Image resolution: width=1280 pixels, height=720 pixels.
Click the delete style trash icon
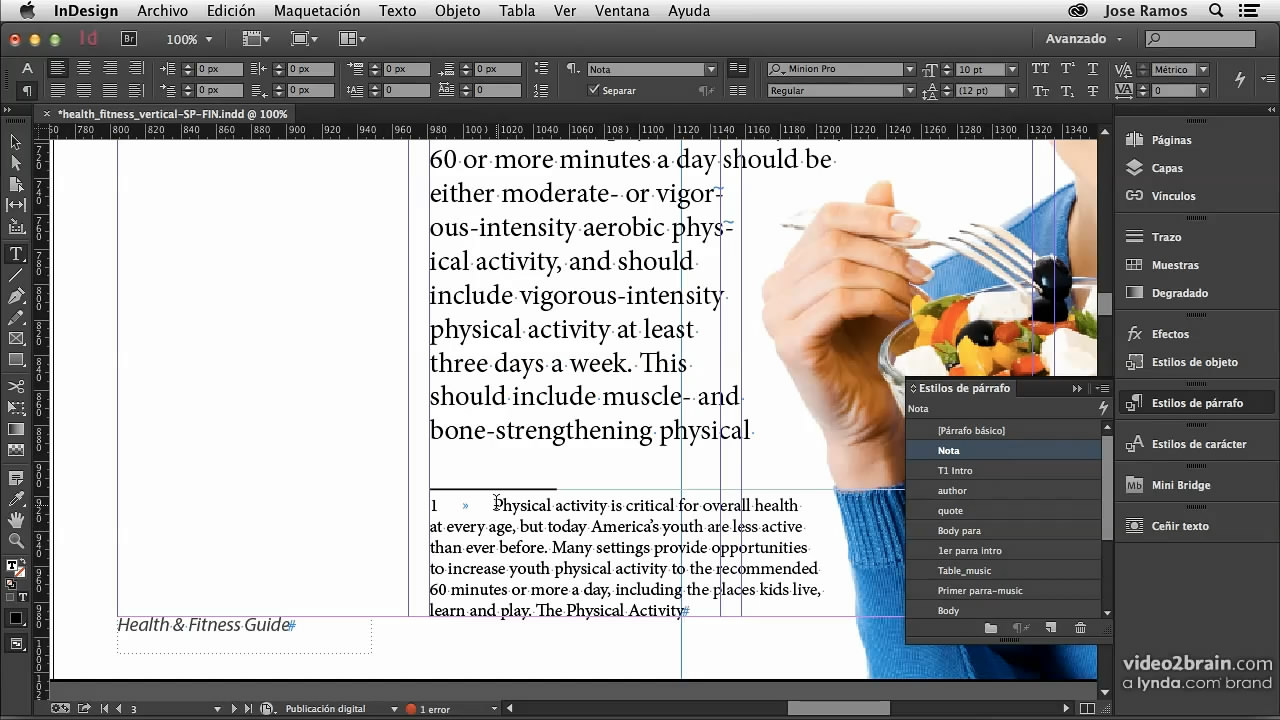pyautogui.click(x=1080, y=628)
